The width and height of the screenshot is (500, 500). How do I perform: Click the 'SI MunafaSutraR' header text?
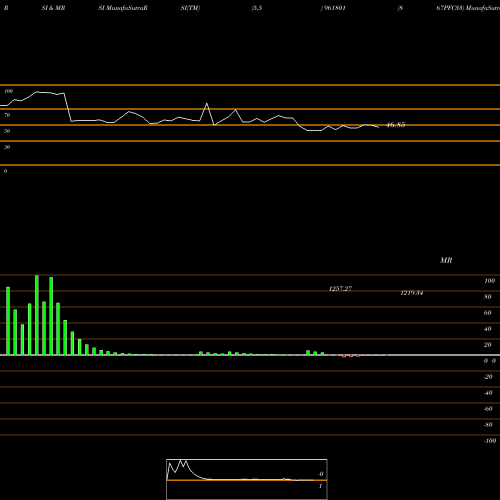point(123,8)
